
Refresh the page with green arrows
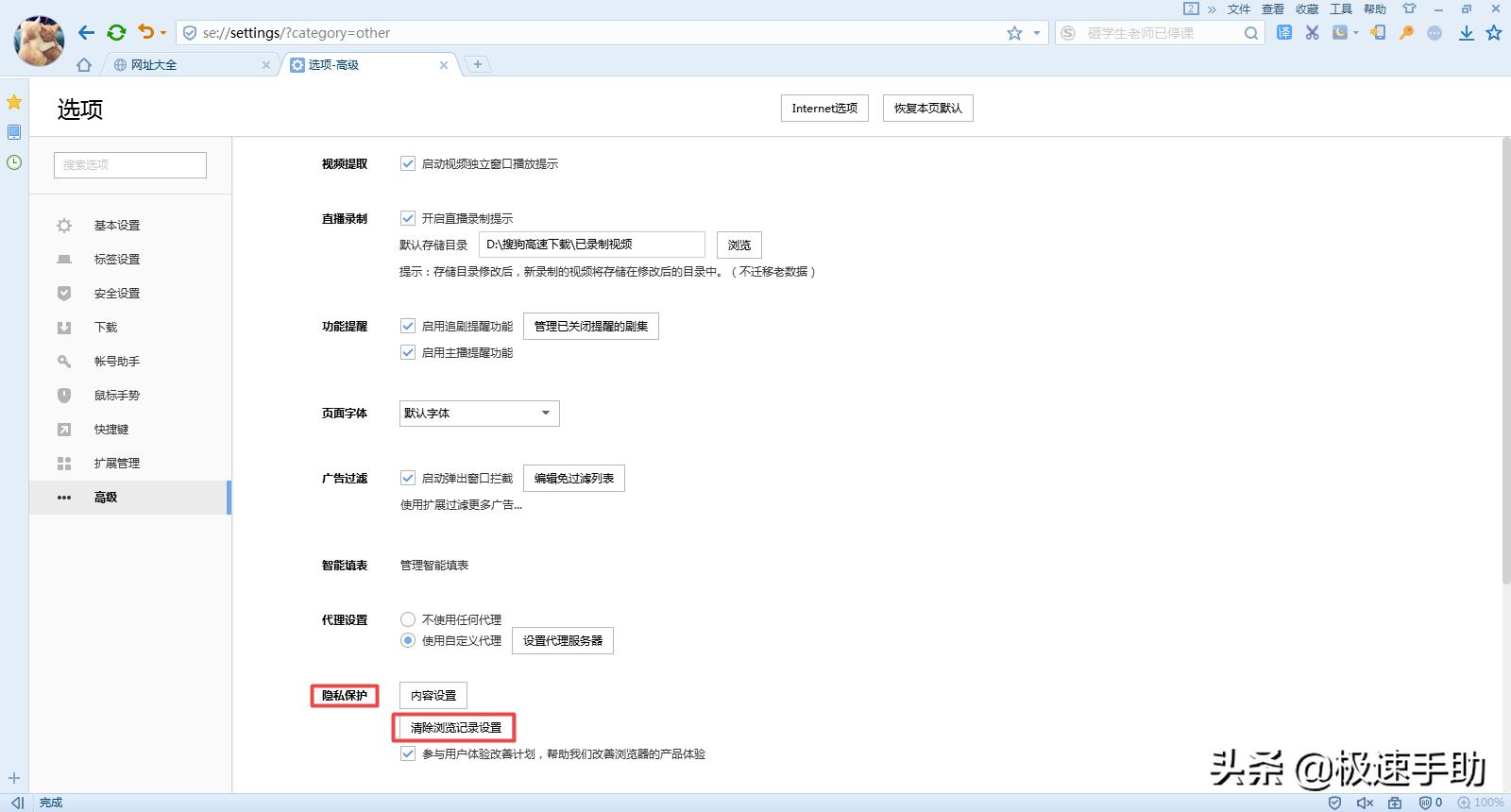pos(116,32)
